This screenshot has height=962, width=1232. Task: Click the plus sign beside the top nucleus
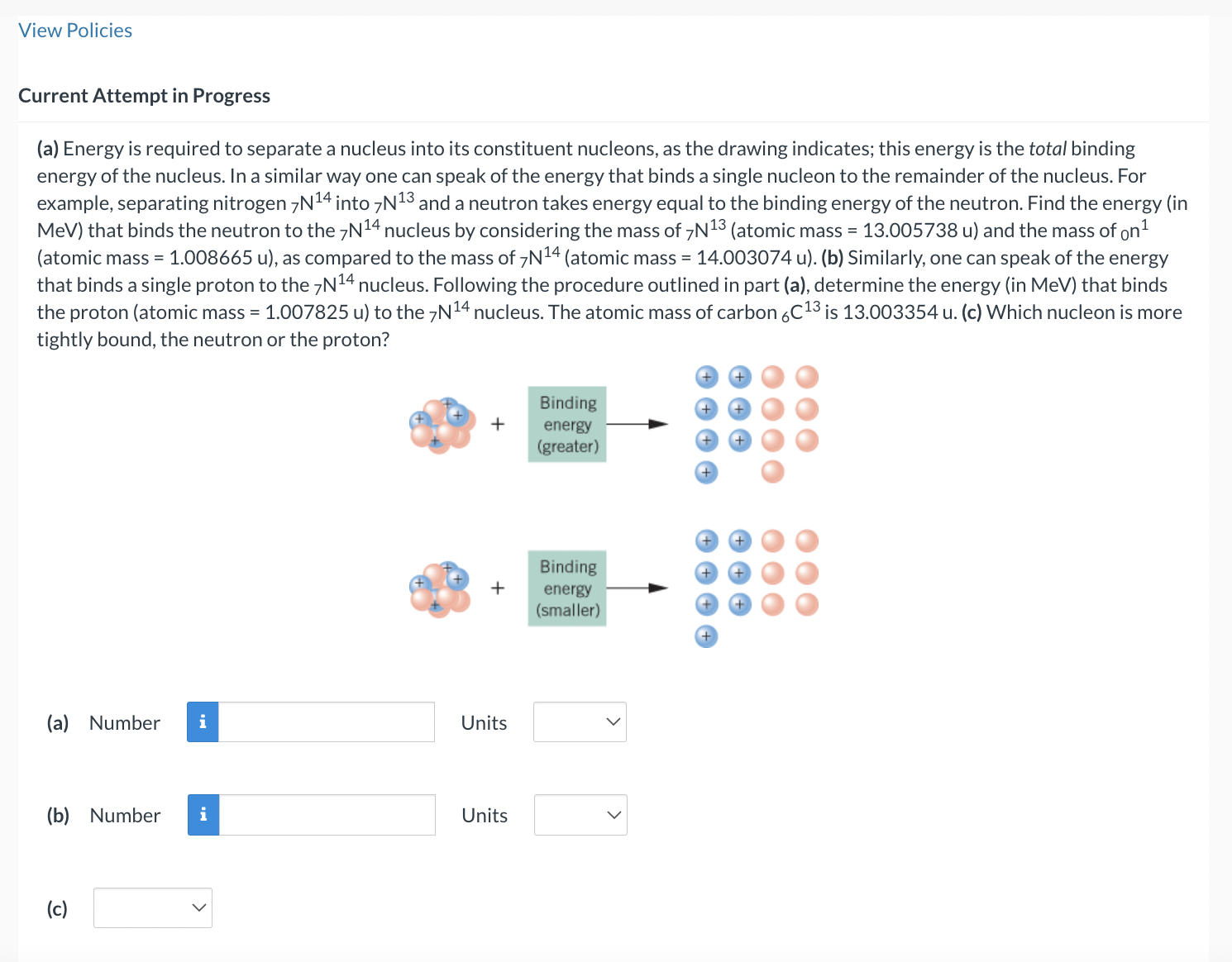(x=497, y=424)
